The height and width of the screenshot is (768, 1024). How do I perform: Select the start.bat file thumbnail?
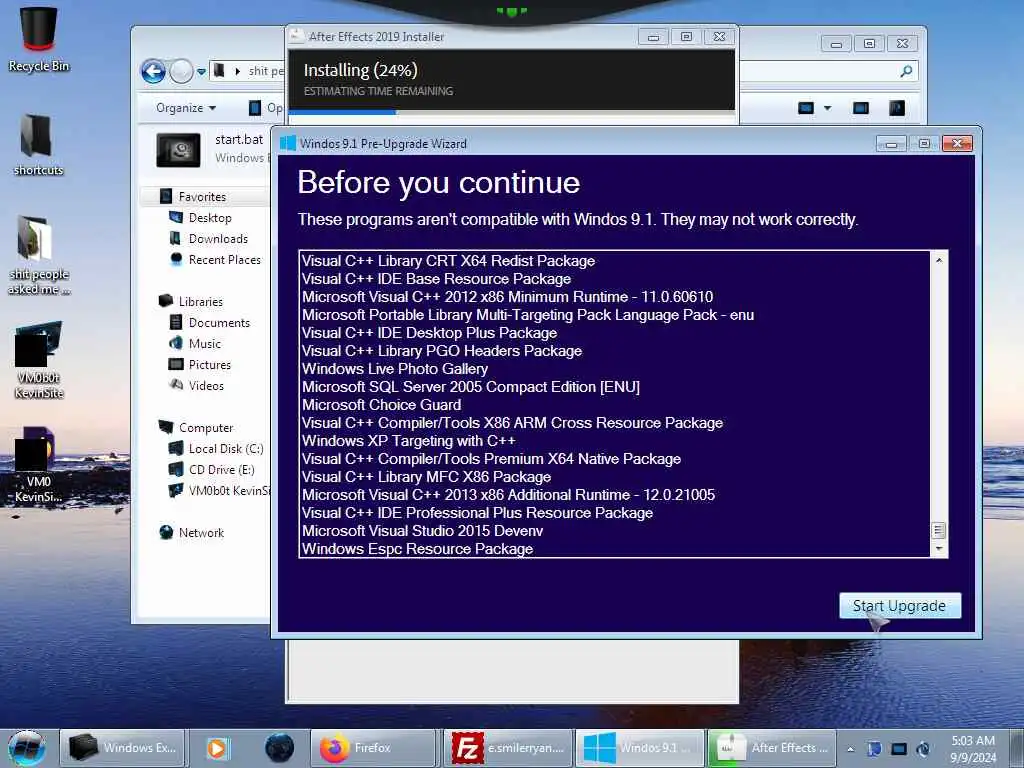click(x=178, y=150)
